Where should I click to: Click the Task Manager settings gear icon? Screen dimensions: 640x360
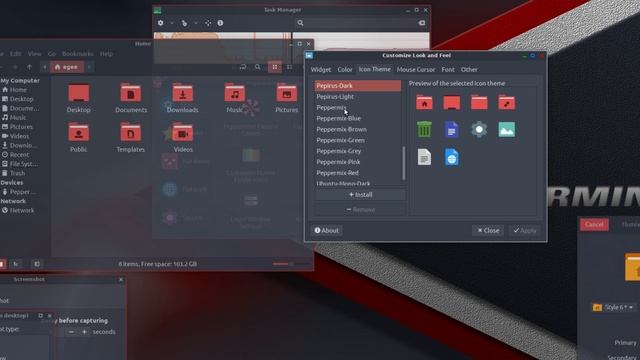pos(161,23)
